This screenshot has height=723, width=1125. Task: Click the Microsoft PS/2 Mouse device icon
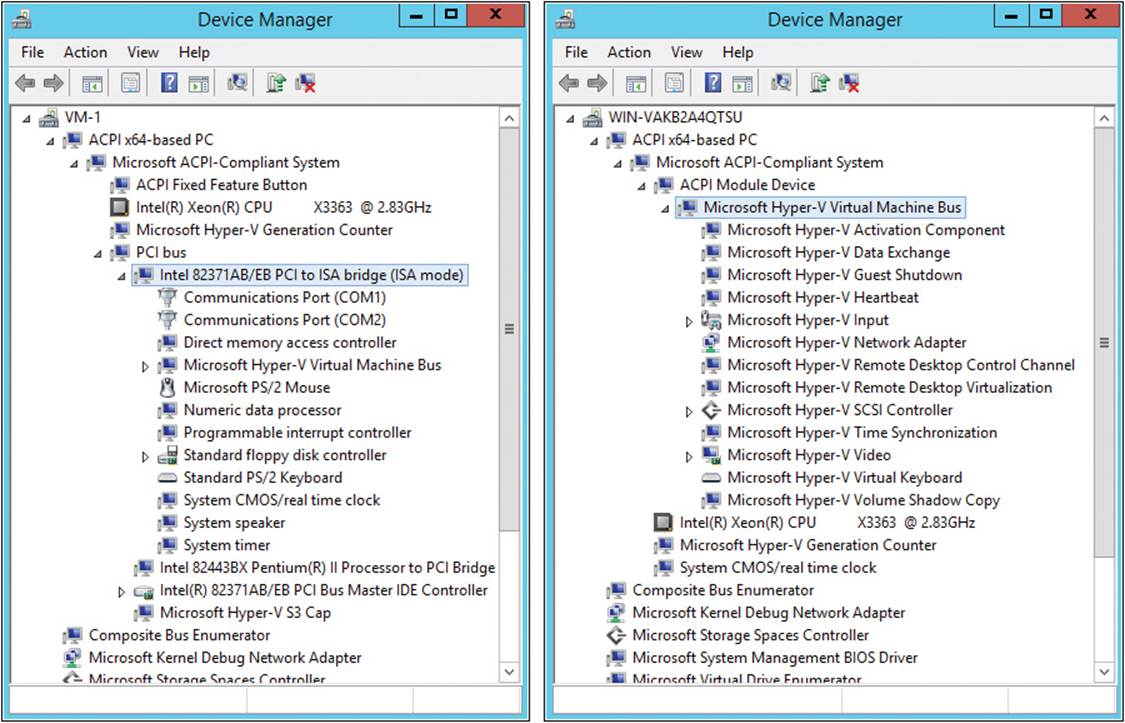click(x=167, y=387)
